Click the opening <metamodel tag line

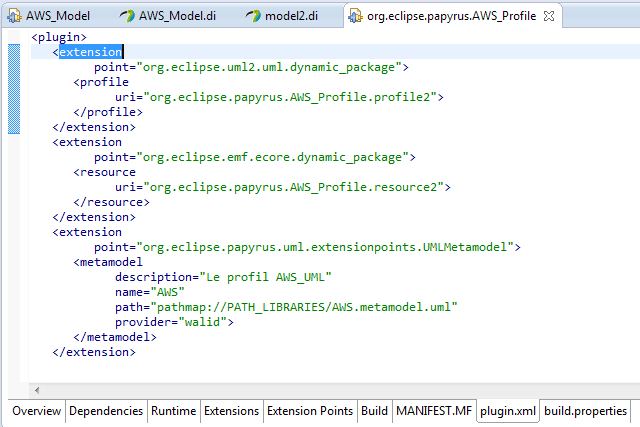pos(108,262)
